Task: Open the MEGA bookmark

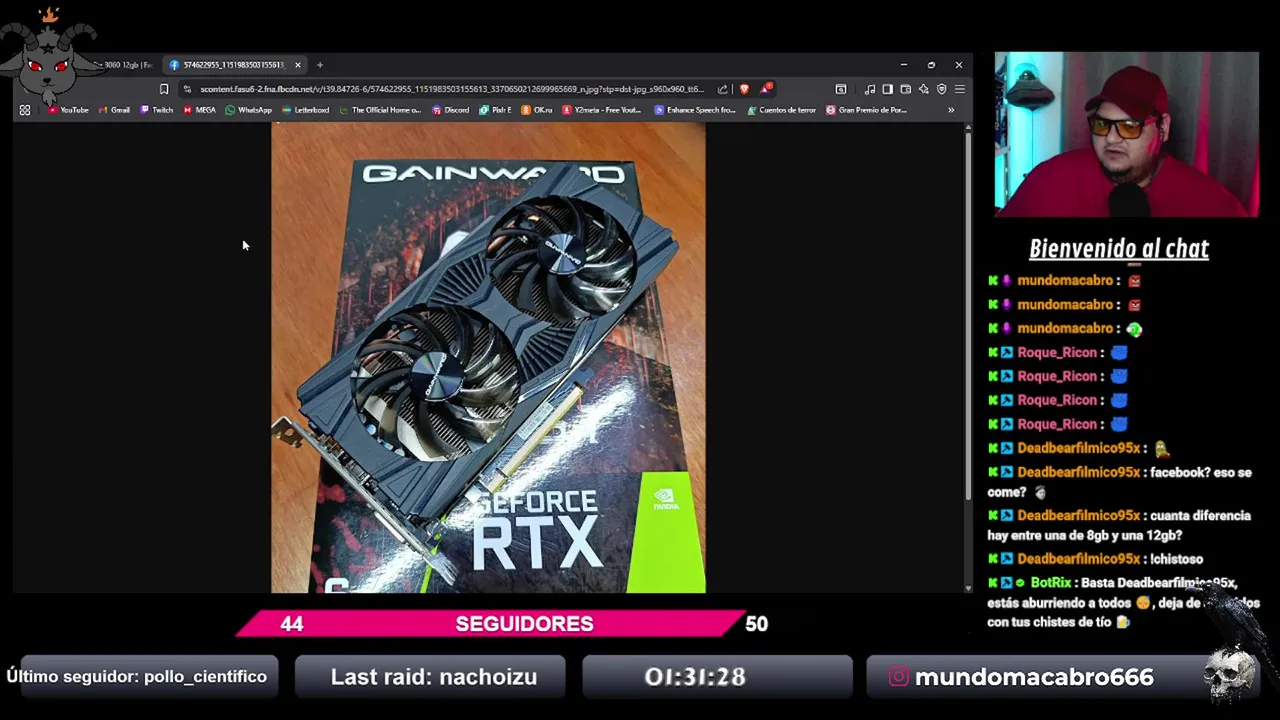Action: coord(200,110)
